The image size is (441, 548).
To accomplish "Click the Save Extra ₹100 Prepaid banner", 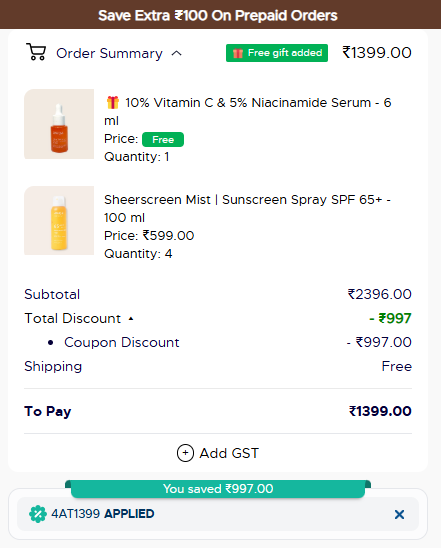I will point(220,15).
